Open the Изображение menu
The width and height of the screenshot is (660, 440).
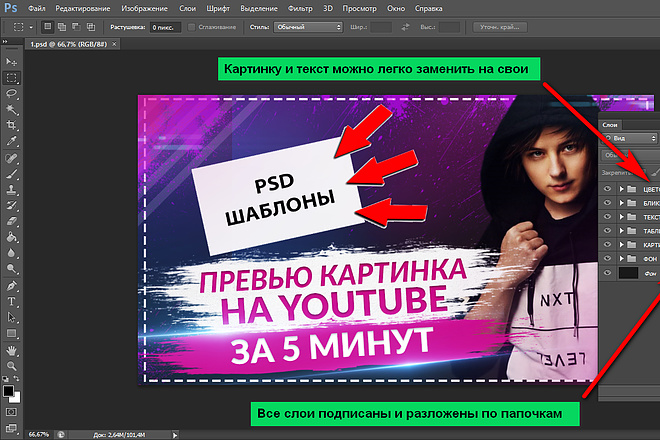pyautogui.click(x=144, y=8)
